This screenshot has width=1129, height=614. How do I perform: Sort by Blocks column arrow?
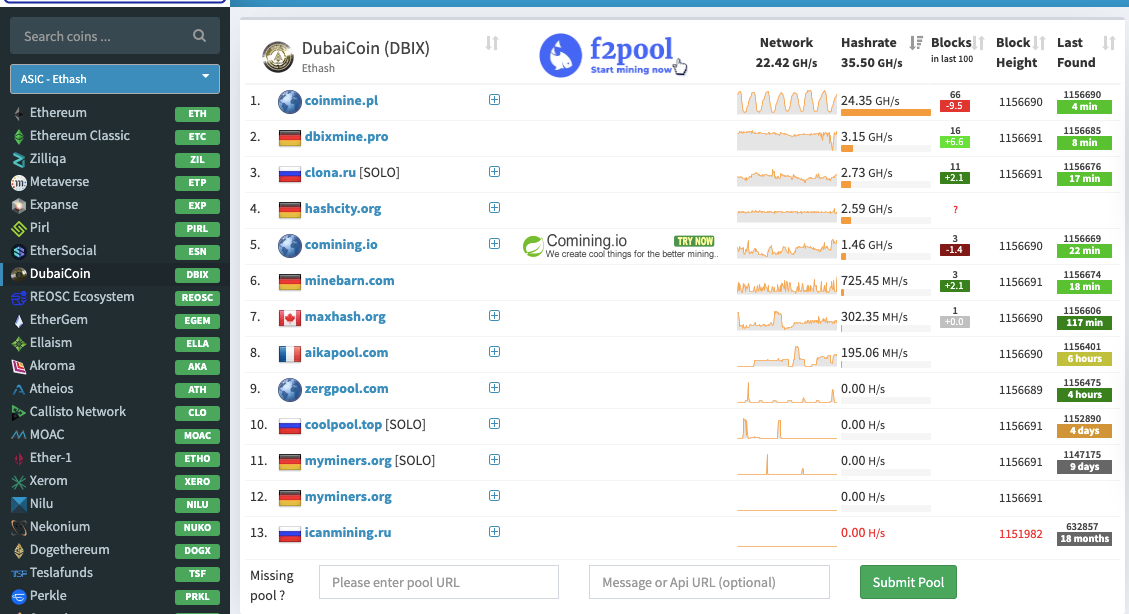979,43
